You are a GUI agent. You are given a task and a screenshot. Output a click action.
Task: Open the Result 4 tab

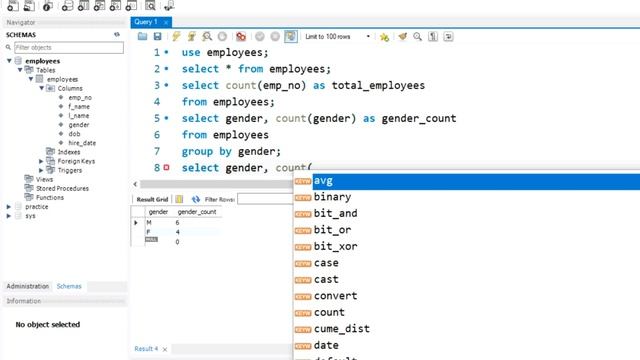pos(146,349)
